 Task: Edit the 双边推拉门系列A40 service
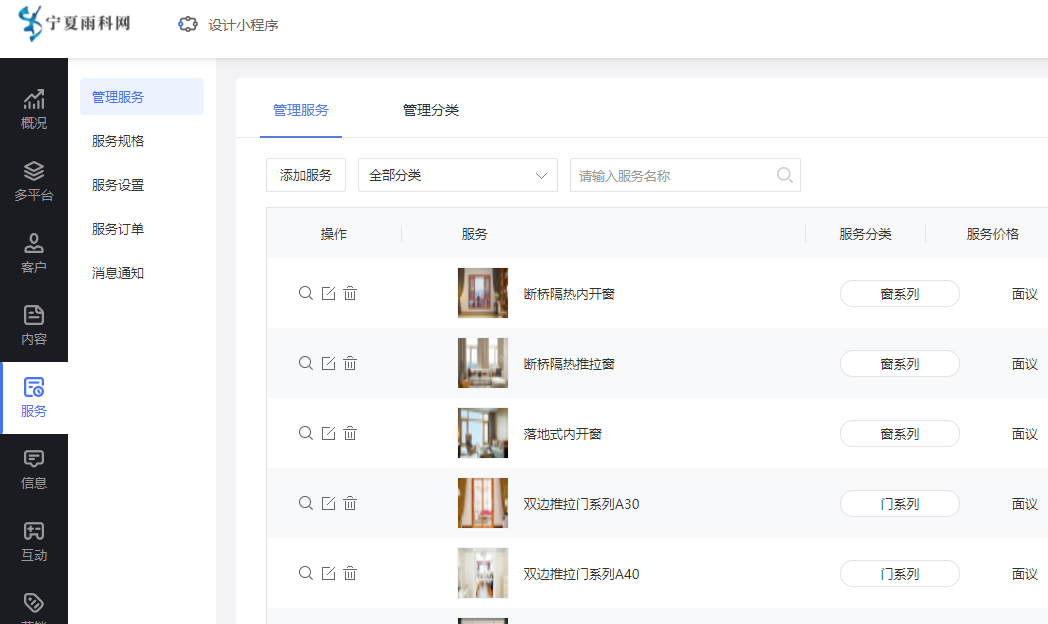328,573
